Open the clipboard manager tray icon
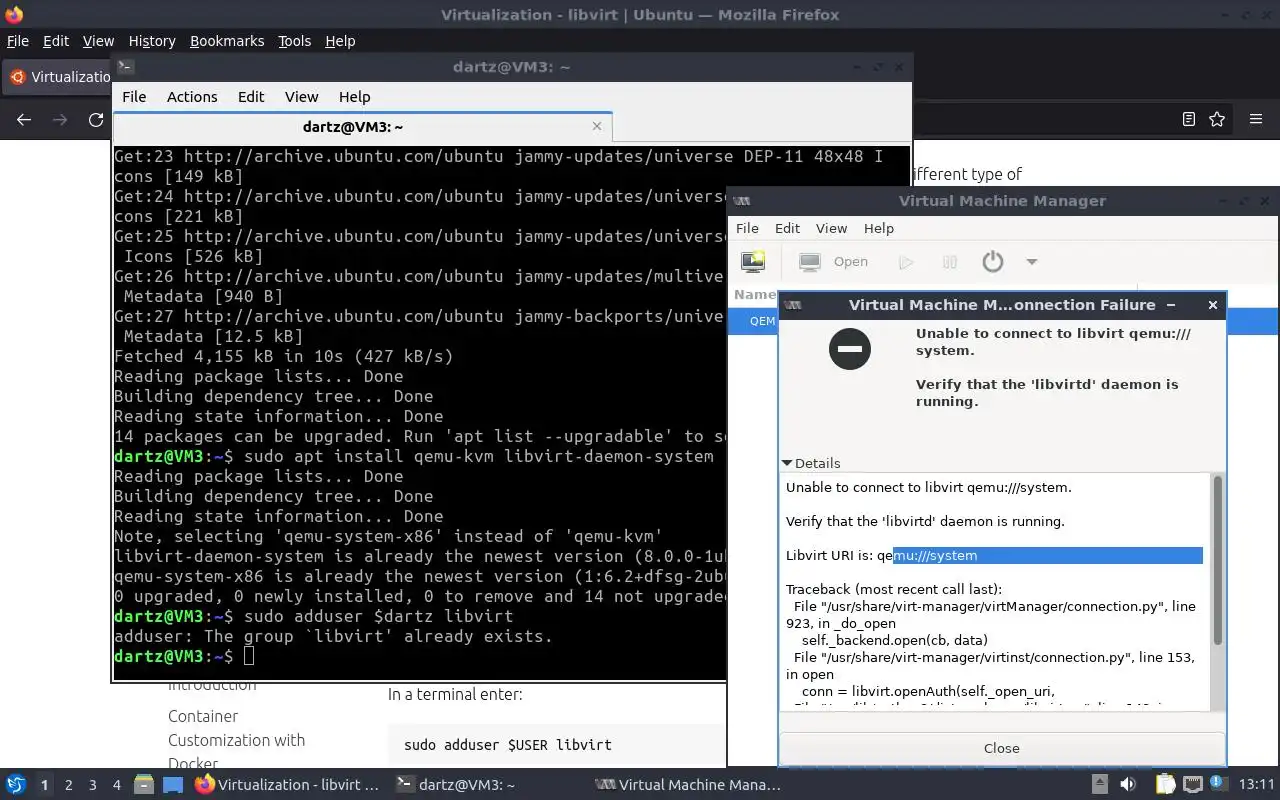1280x800 pixels. click(1165, 785)
